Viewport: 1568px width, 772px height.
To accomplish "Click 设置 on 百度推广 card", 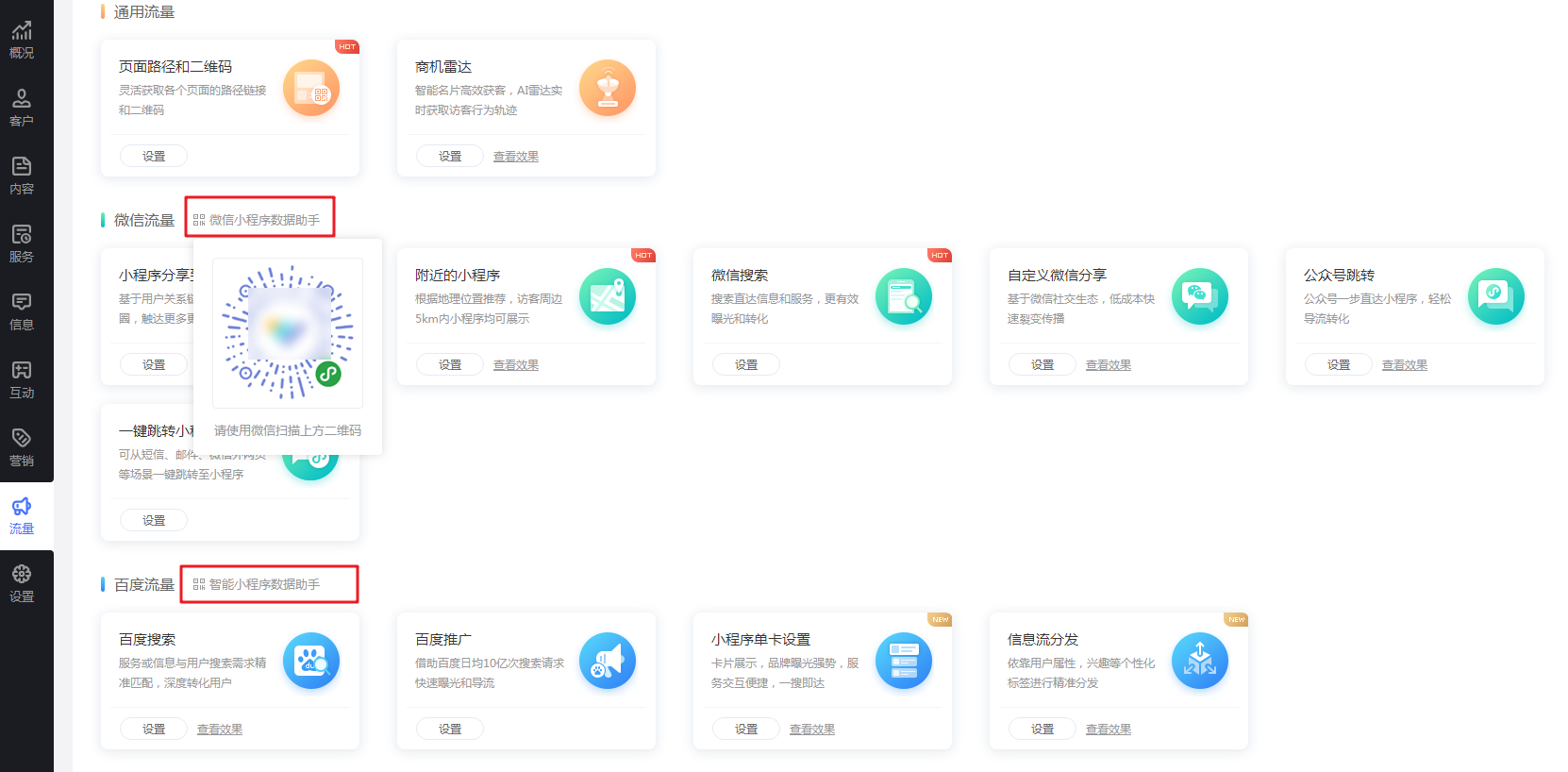I will 450,729.
